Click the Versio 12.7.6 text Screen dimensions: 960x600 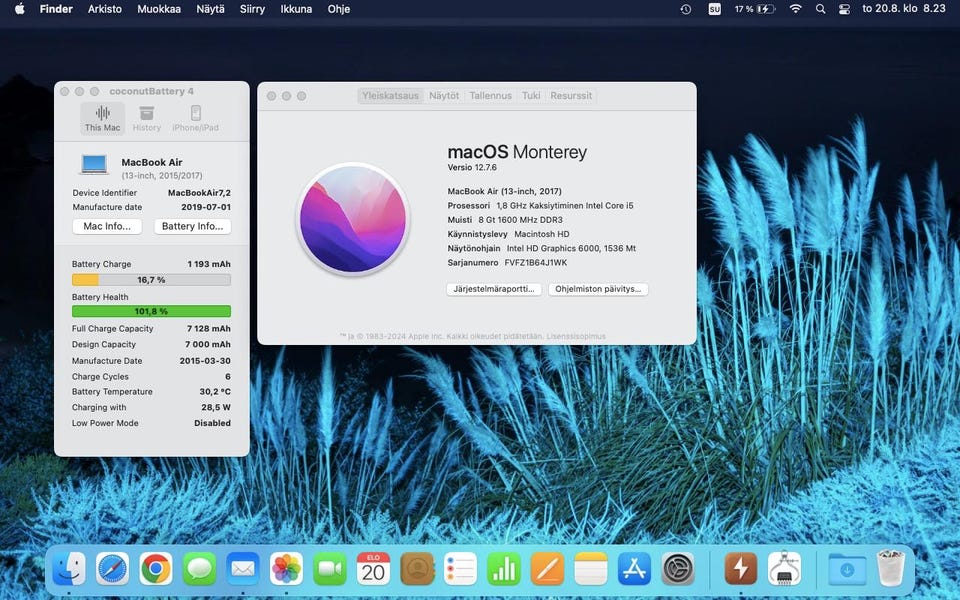[472, 167]
